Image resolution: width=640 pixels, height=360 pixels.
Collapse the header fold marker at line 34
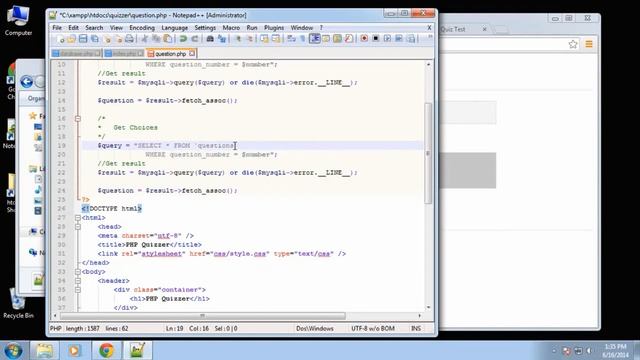(78, 281)
